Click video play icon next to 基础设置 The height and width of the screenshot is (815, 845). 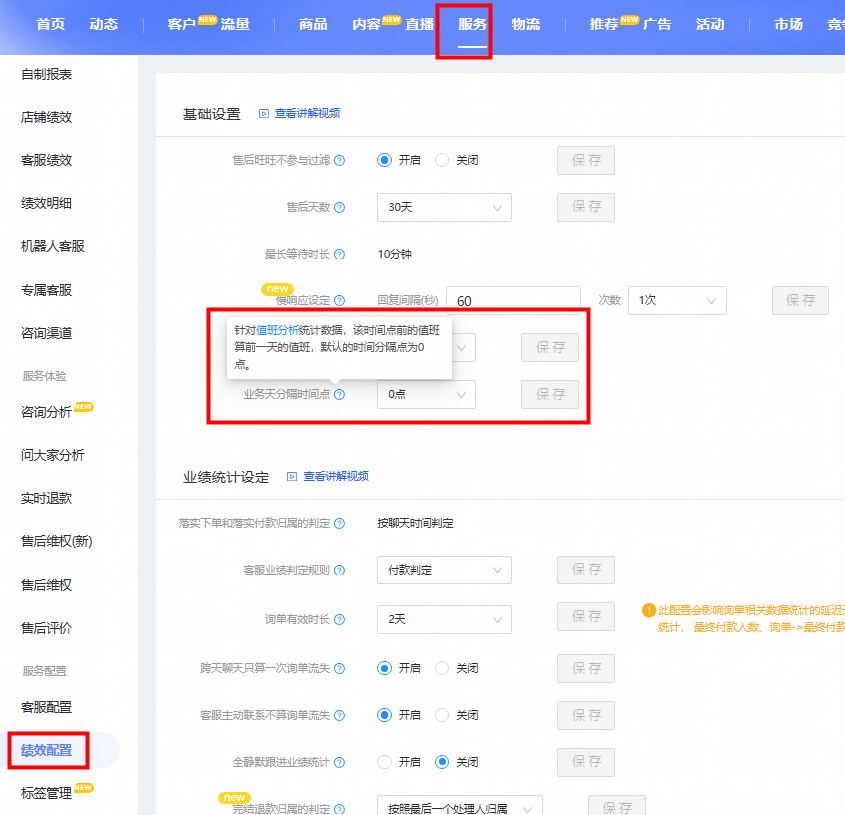tap(264, 114)
